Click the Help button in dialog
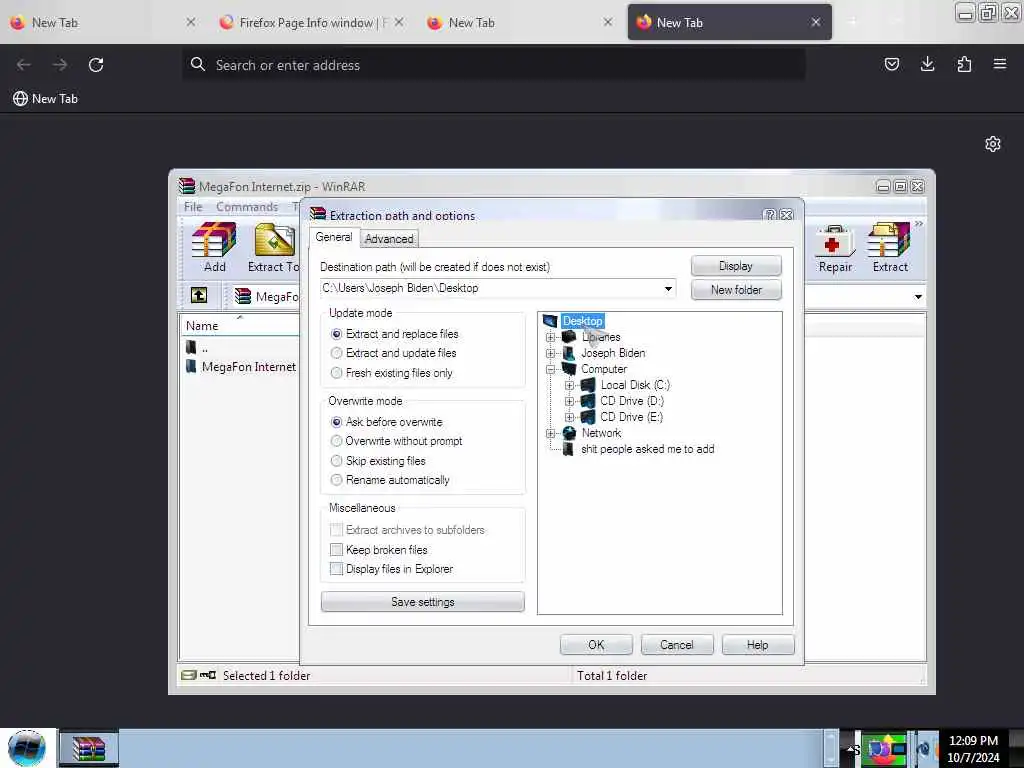This screenshot has height=768, width=1024. pyautogui.click(x=758, y=645)
